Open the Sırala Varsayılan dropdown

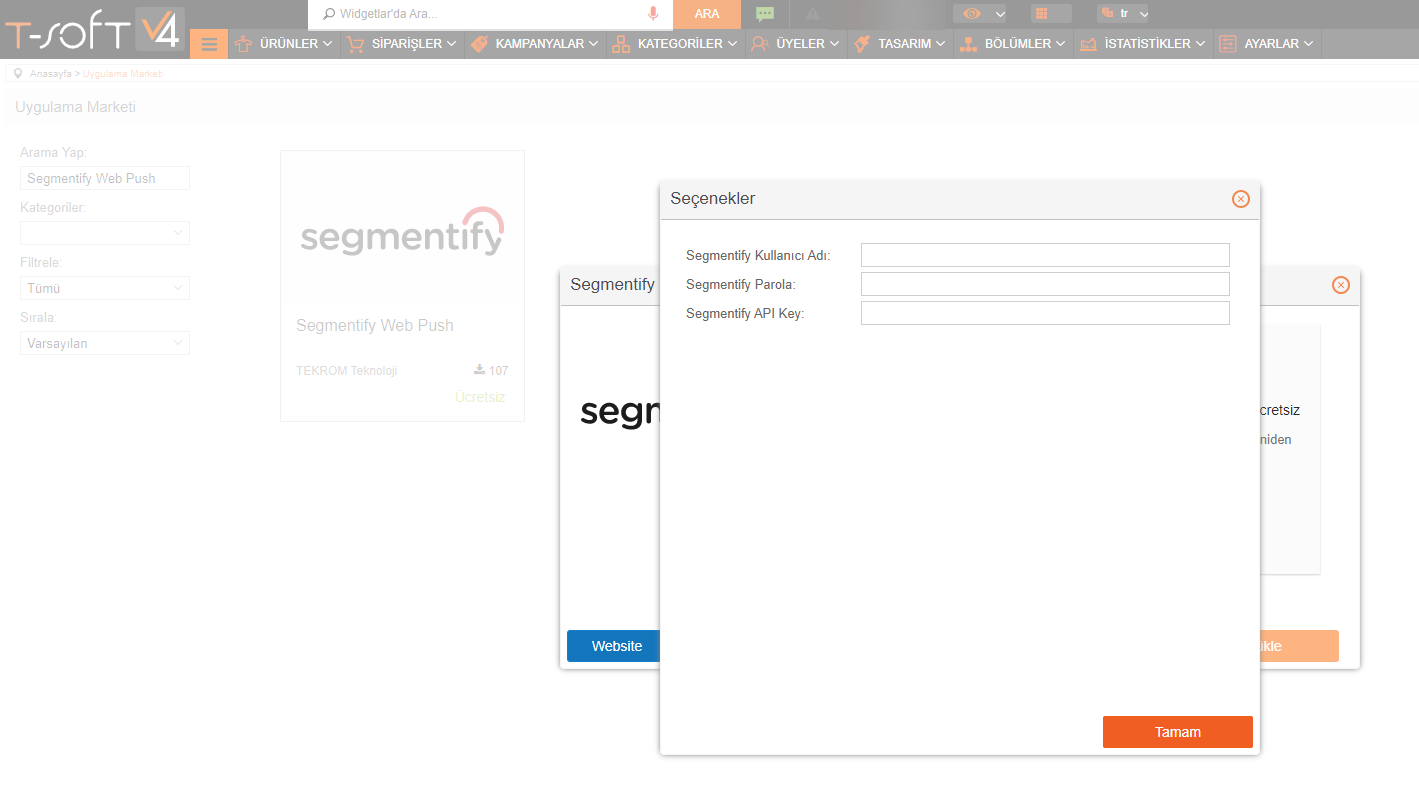click(105, 343)
